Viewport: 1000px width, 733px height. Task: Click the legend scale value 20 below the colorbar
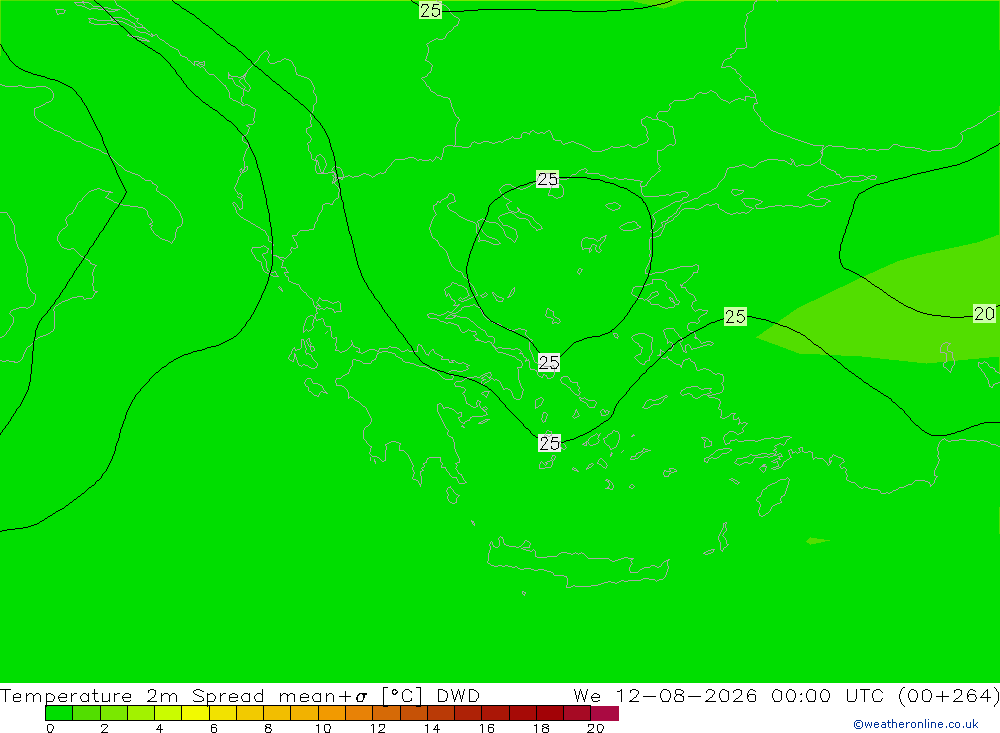pos(596,728)
